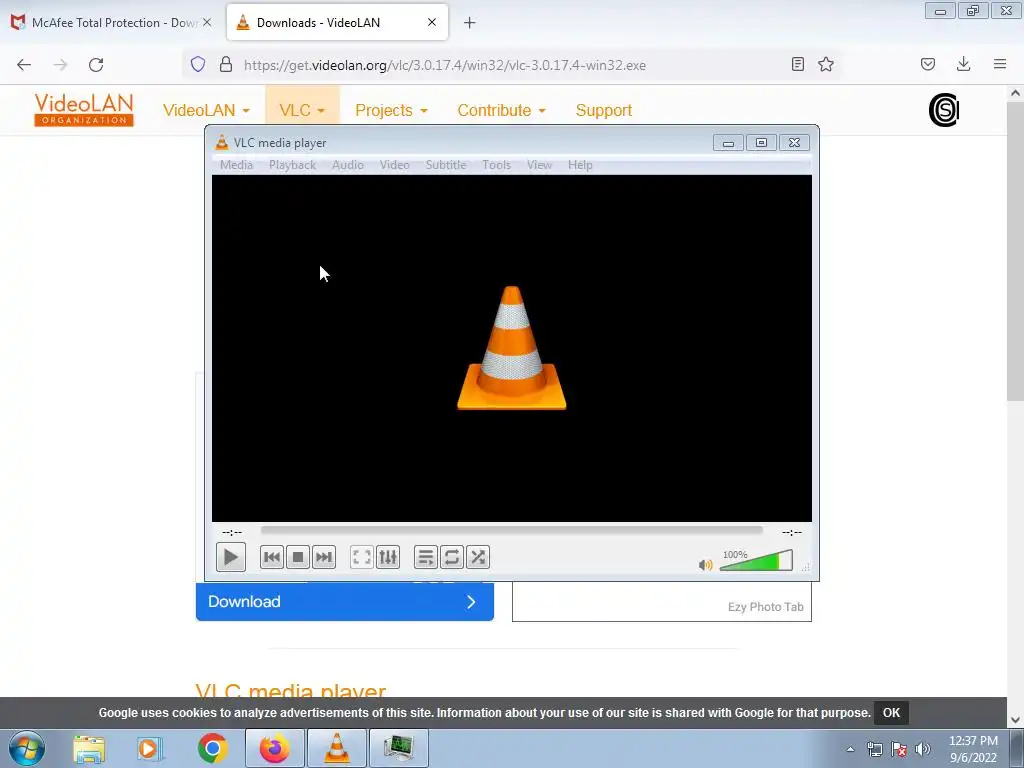Image resolution: width=1024 pixels, height=768 pixels.
Task: Open Google Chrome from the taskbar
Action: [x=212, y=748]
